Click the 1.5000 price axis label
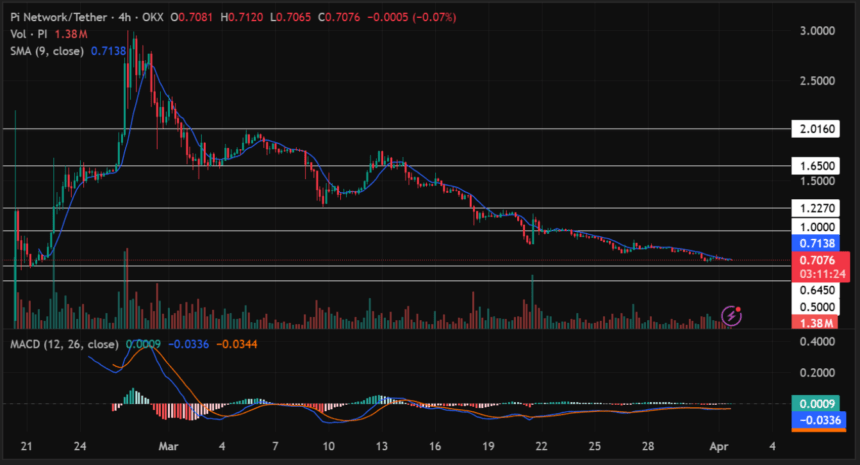This screenshot has height=465, width=860. [817, 181]
